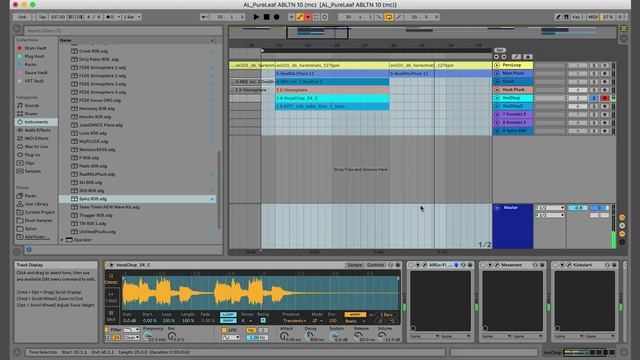Click the MIDI map mode switch
The height and width of the screenshot is (360, 640).
593,17
